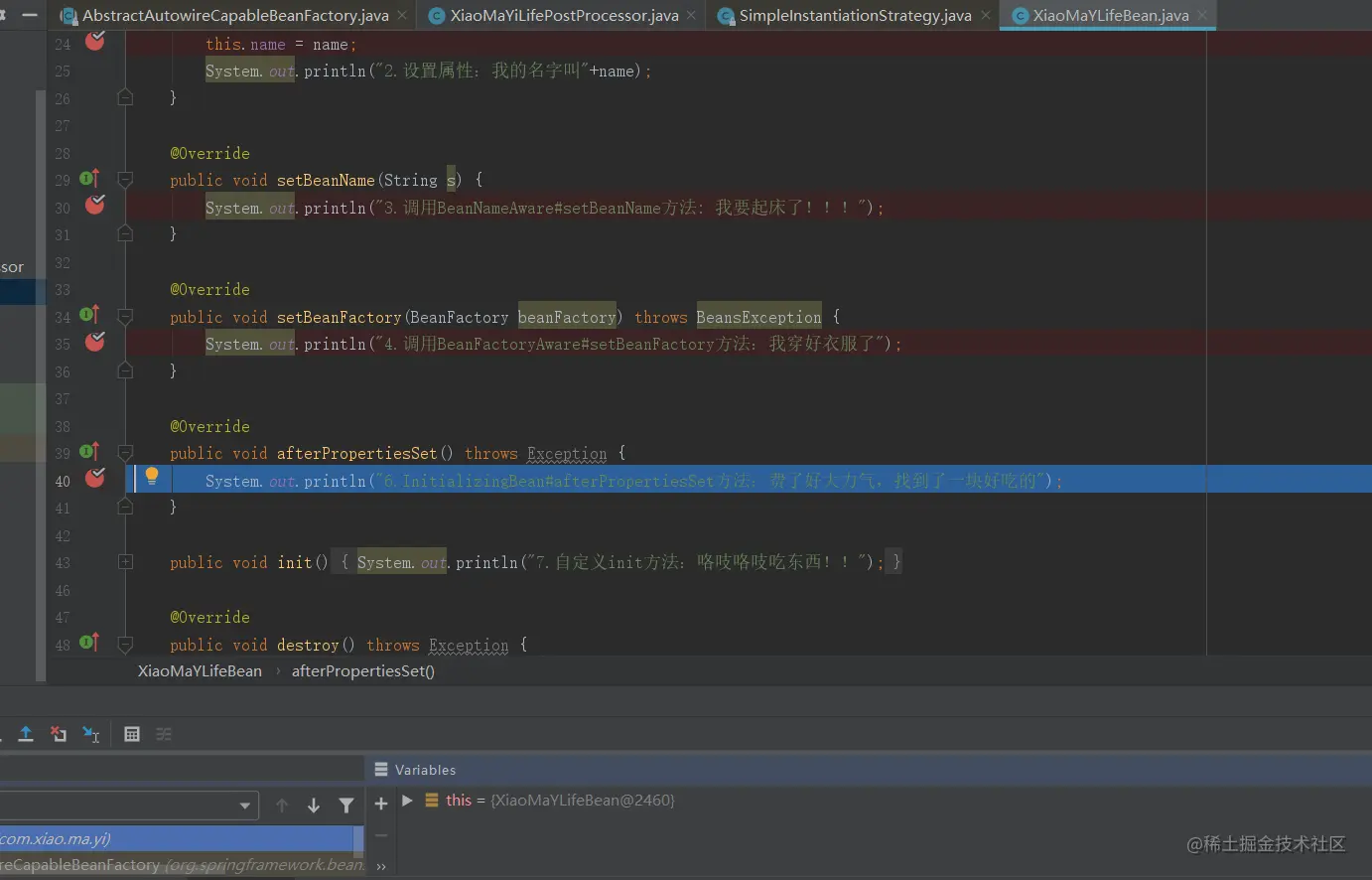Click BeansException in the throws clause
1372x880 pixels.
click(x=758, y=317)
